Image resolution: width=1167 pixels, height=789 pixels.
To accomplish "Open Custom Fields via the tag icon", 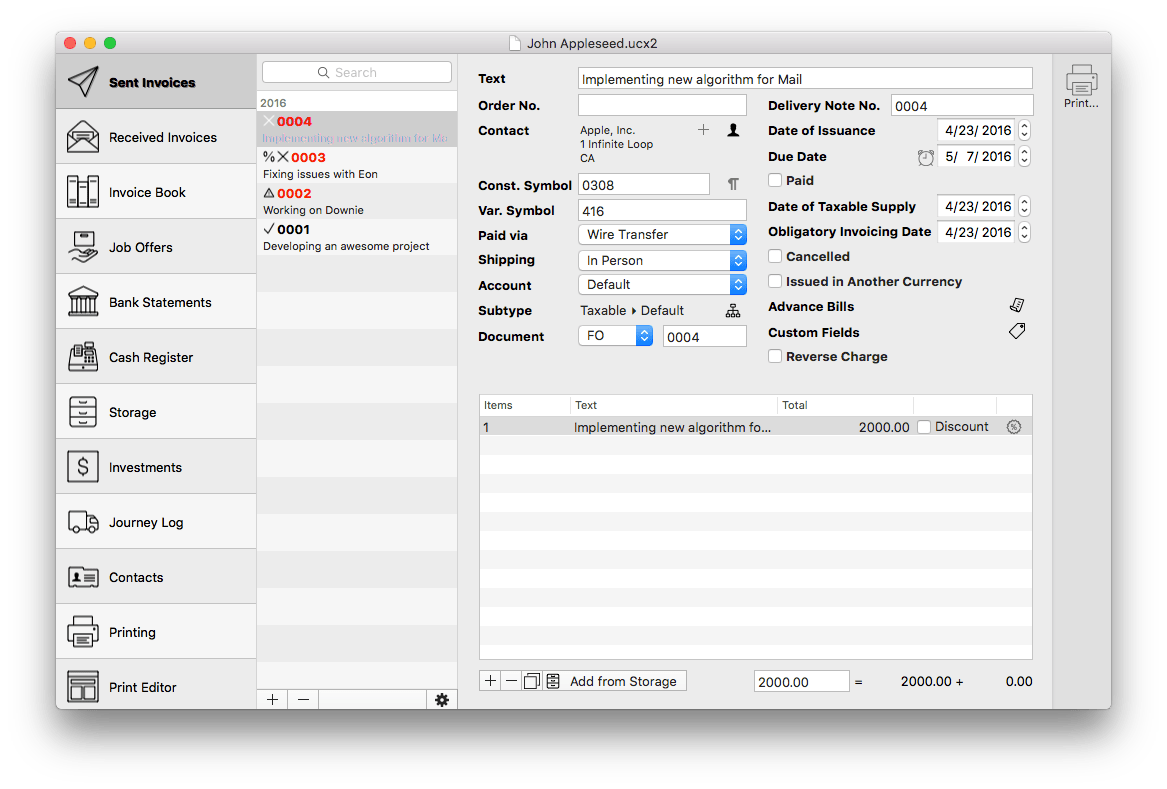I will click(1017, 330).
